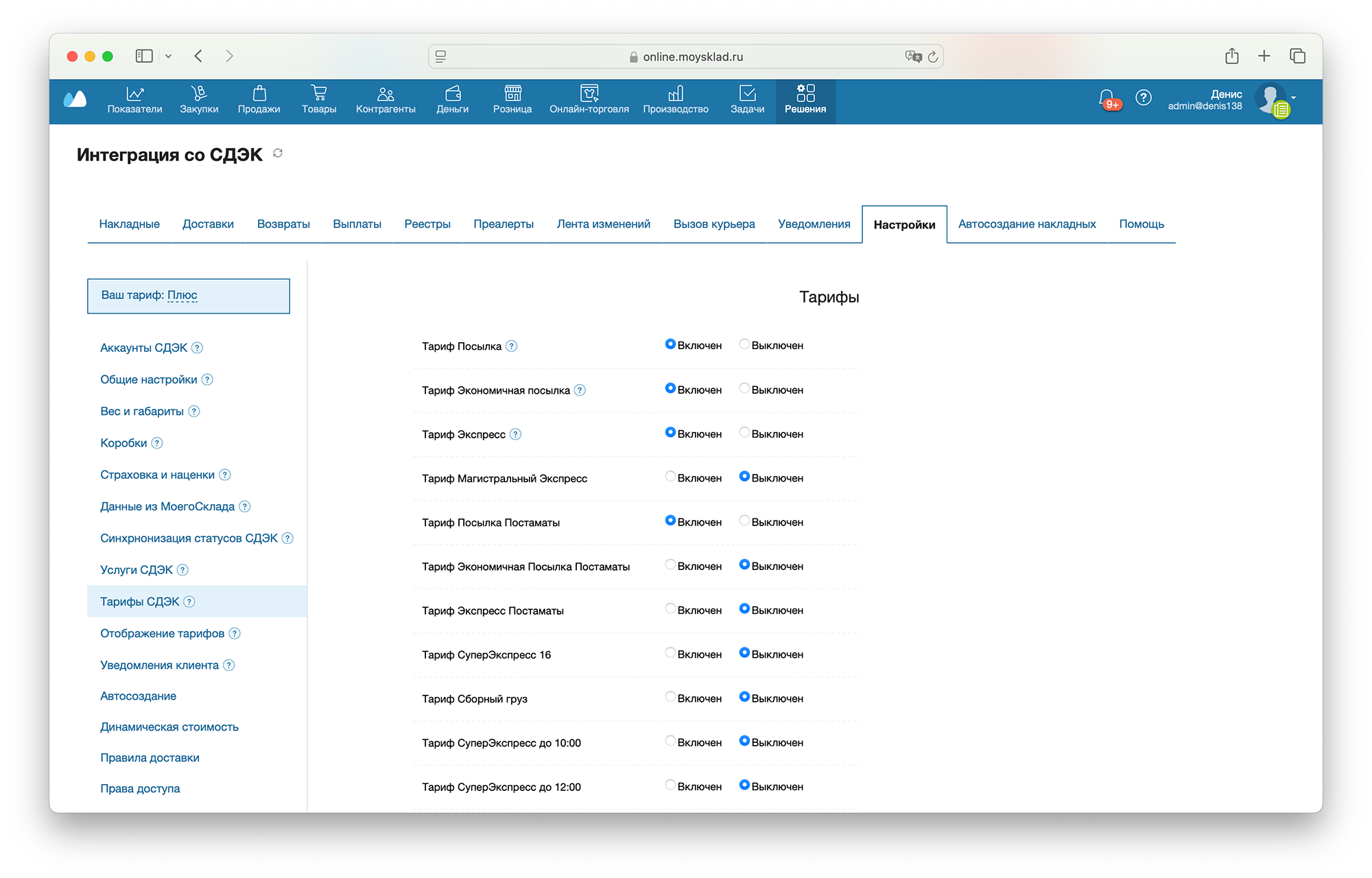Open the Вызов курьера tab

[x=713, y=224]
